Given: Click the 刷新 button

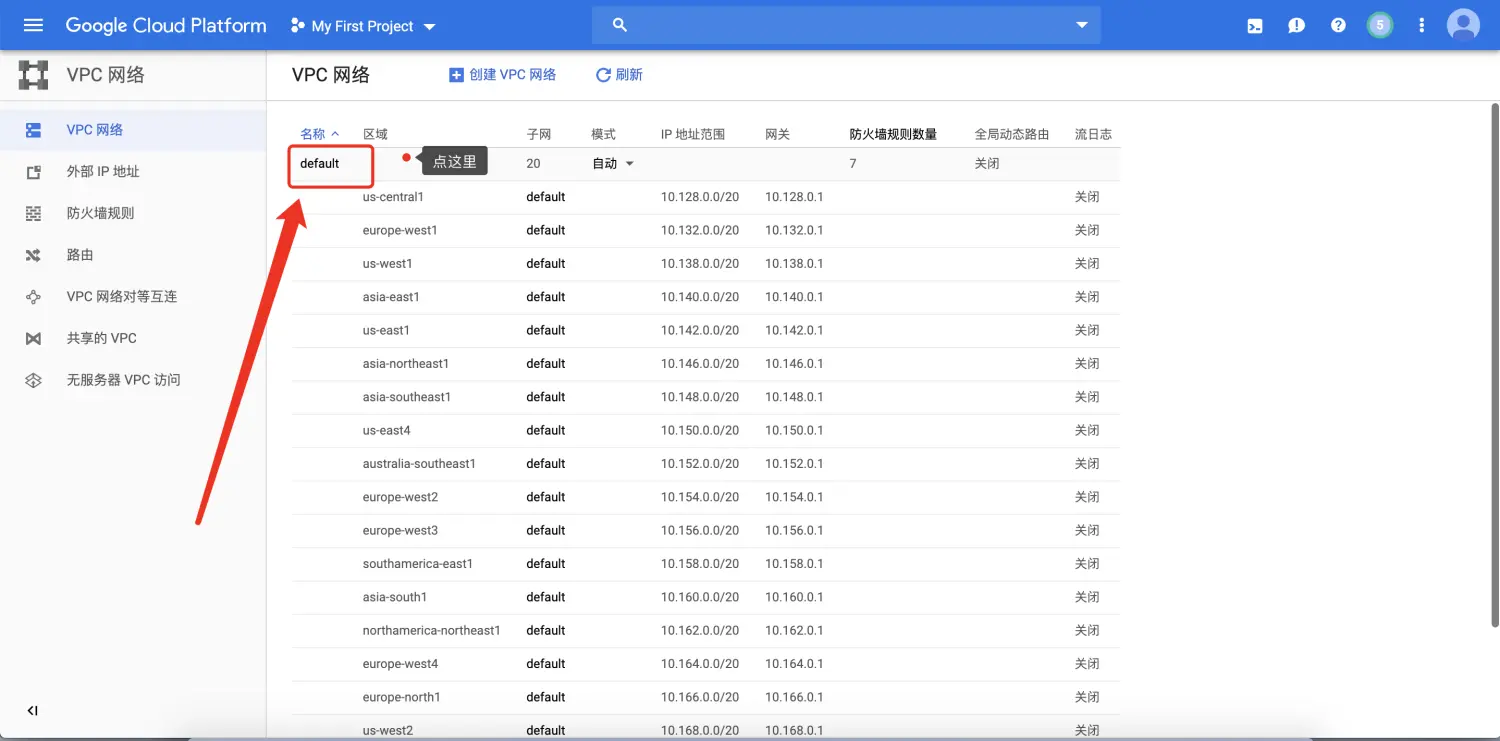Looking at the screenshot, I should (x=619, y=75).
